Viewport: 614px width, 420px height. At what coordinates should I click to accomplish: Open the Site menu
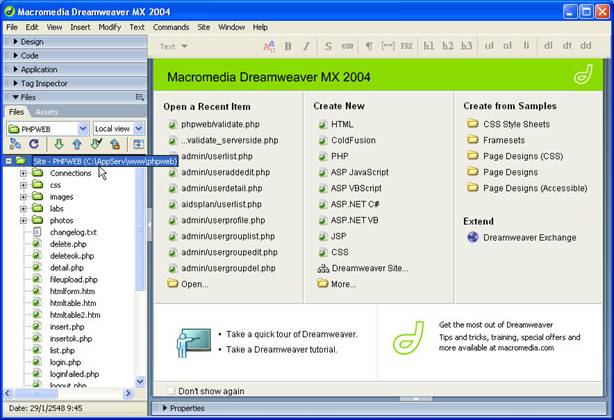203,27
